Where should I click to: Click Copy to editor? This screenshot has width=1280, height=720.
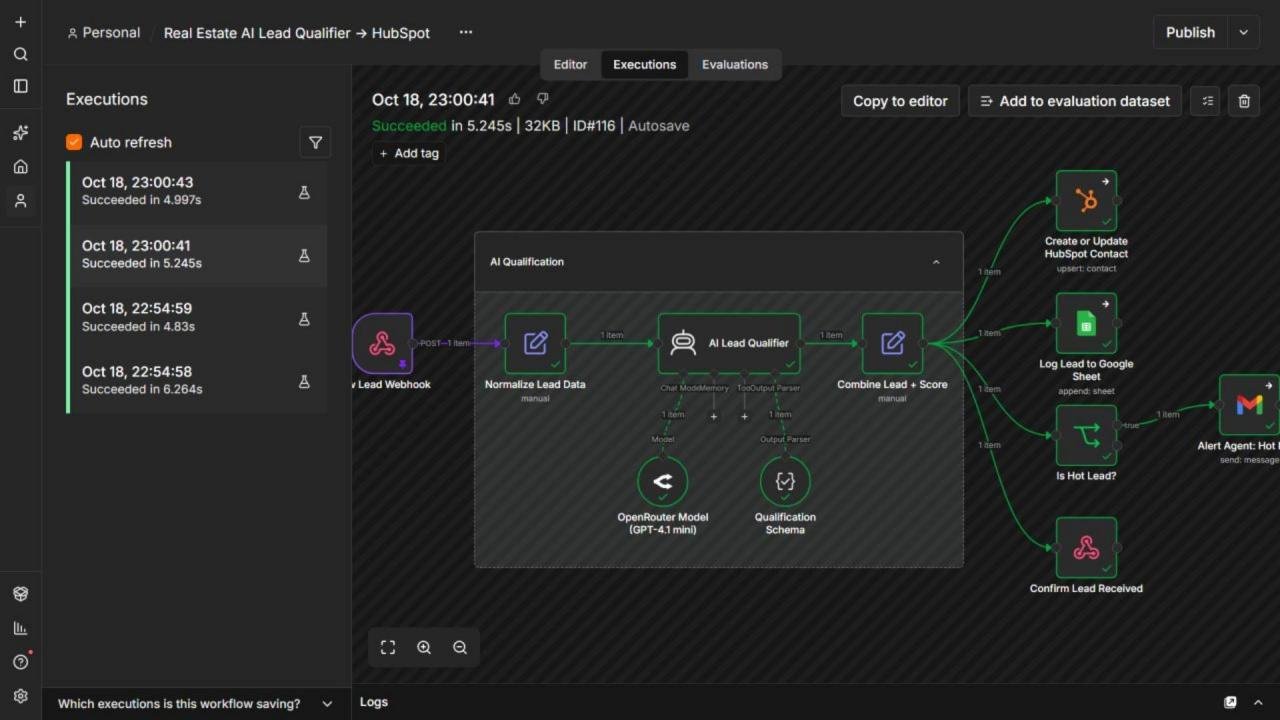click(x=900, y=101)
